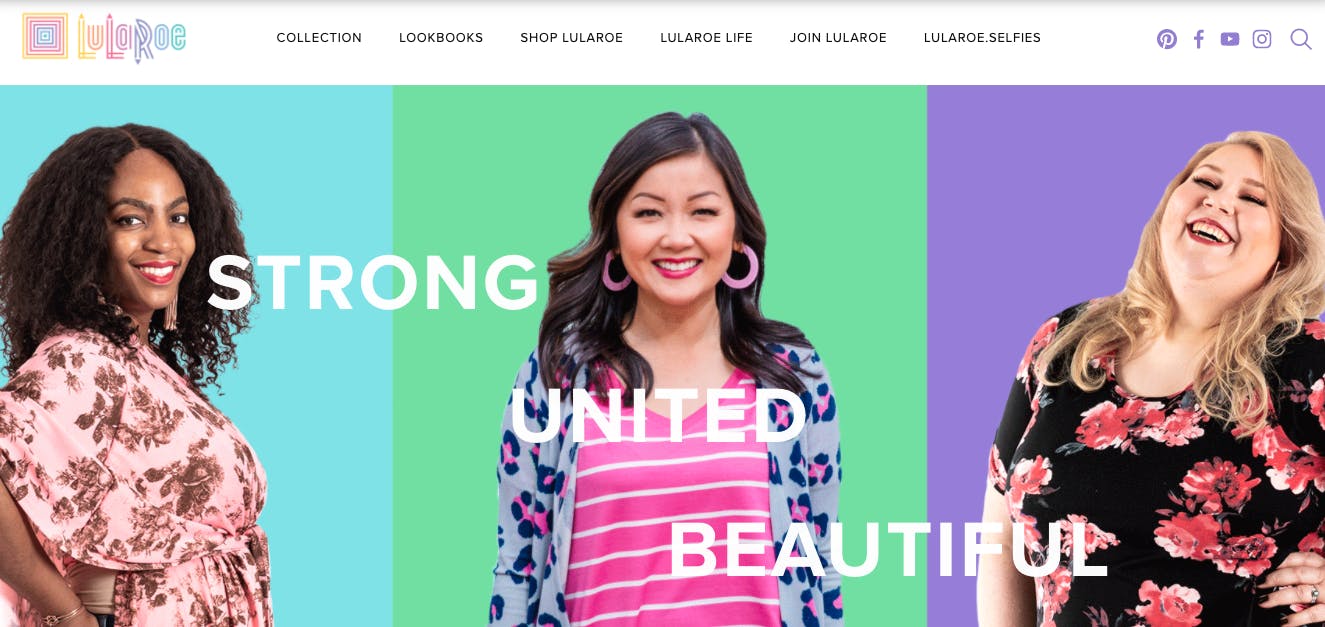Screen dimensions: 1325x627
Task: Open the Facebook social icon
Action: pyautogui.click(x=1199, y=39)
